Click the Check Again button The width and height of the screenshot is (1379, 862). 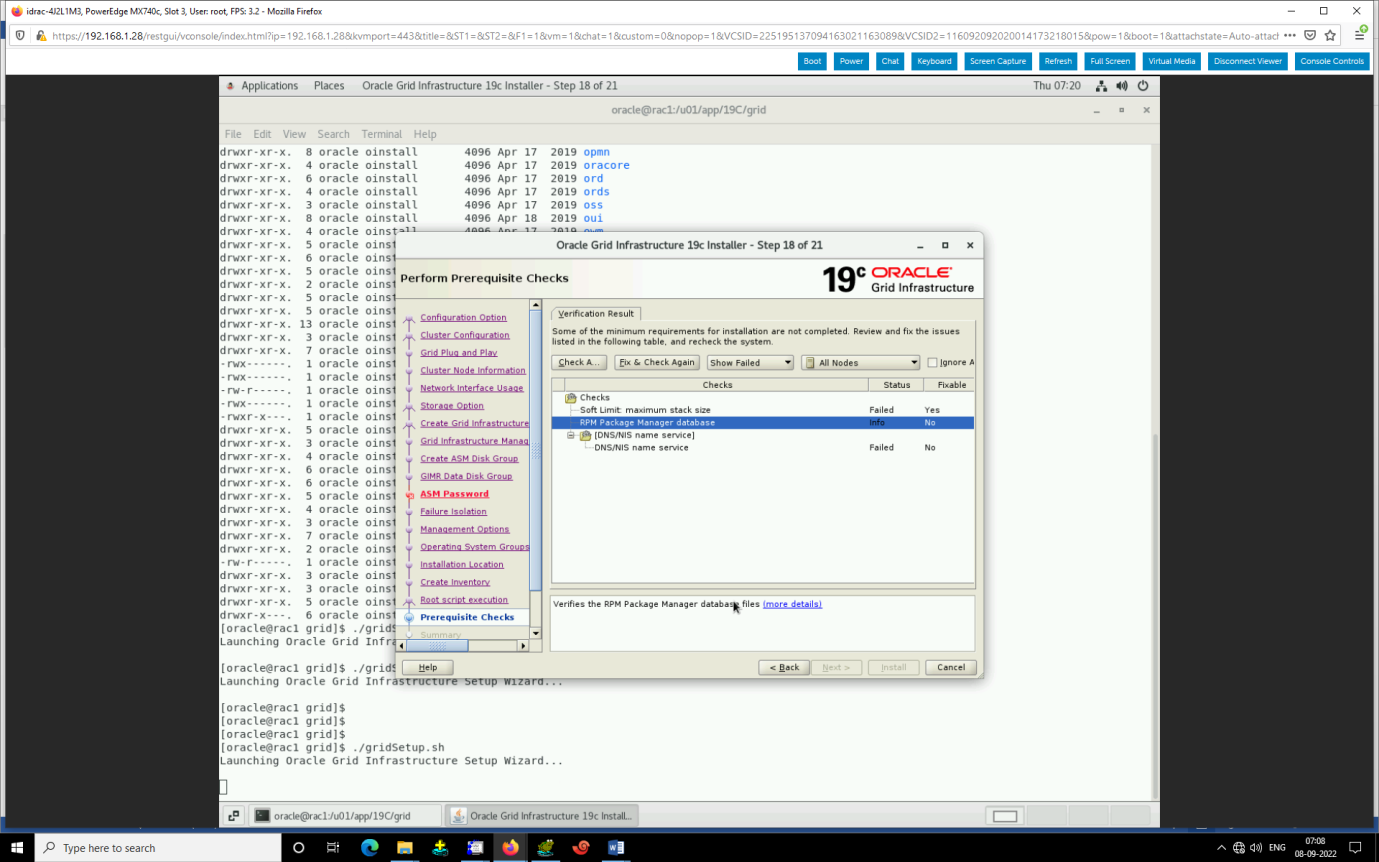tap(578, 362)
